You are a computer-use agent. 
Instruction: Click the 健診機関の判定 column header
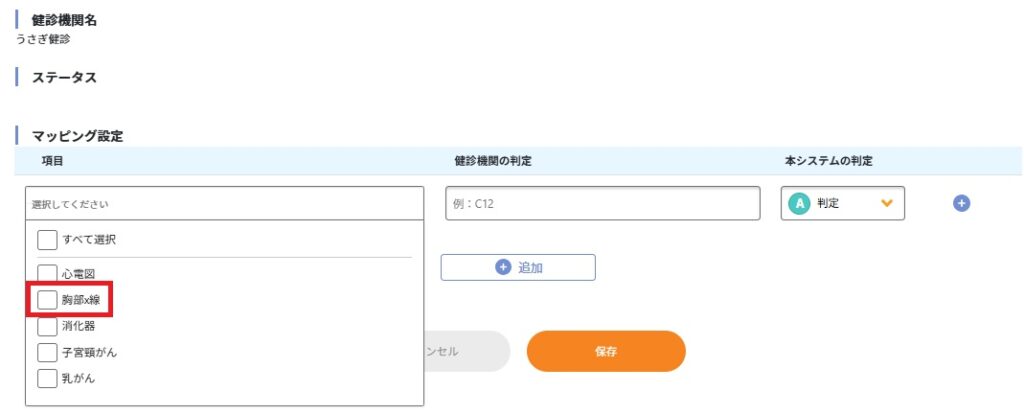492,161
